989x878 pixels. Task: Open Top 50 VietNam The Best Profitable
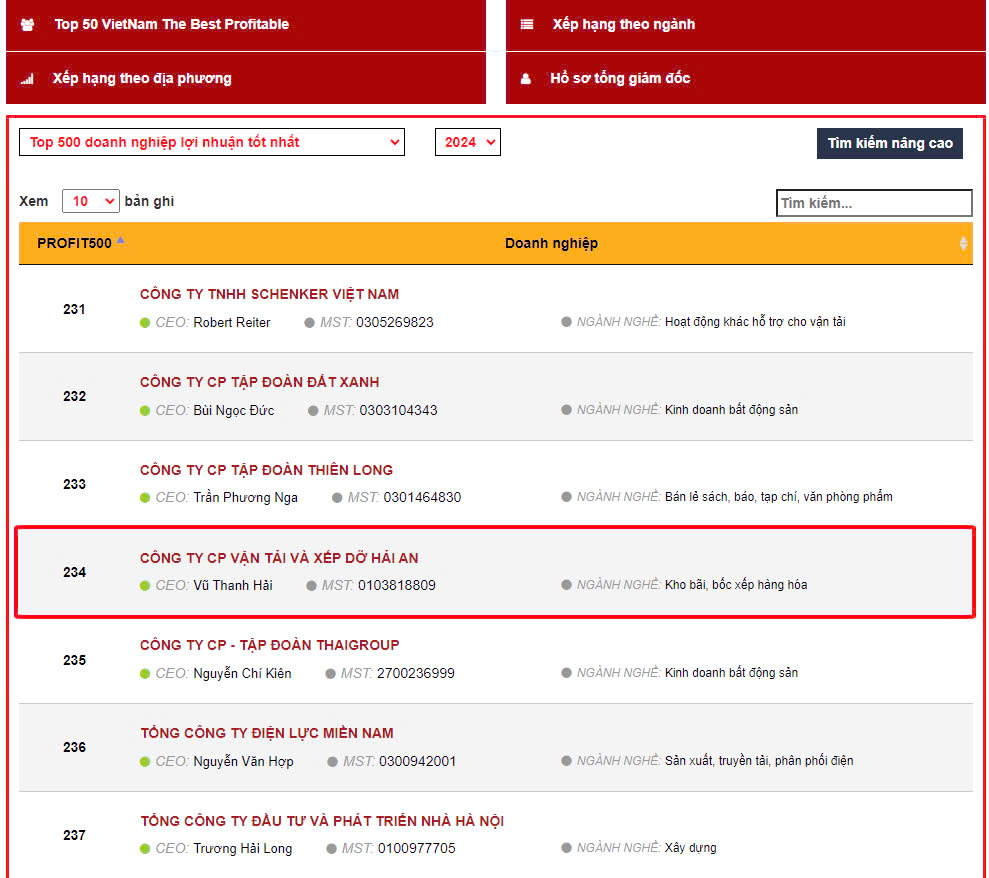point(246,25)
